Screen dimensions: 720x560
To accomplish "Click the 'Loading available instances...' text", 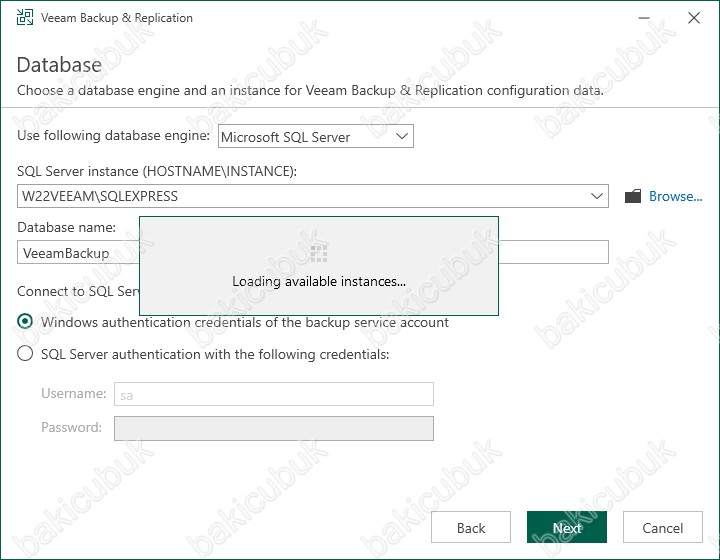I will (319, 281).
